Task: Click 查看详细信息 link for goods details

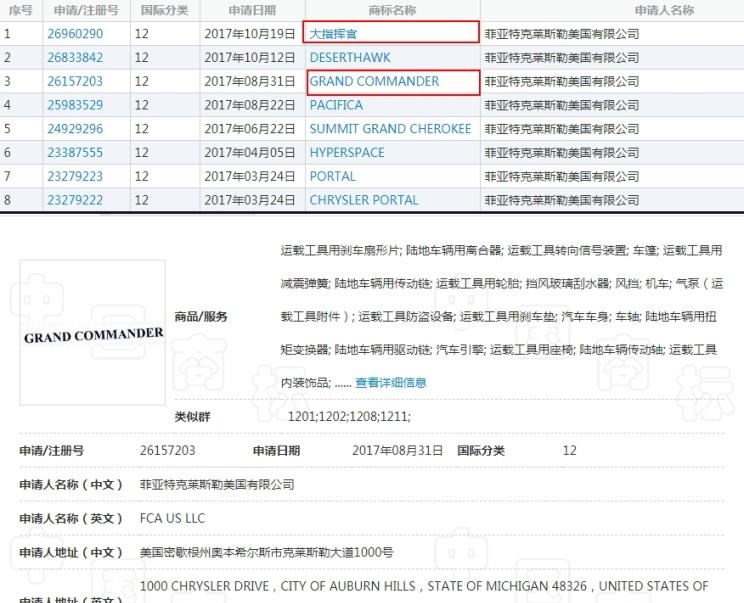Action: (x=391, y=382)
